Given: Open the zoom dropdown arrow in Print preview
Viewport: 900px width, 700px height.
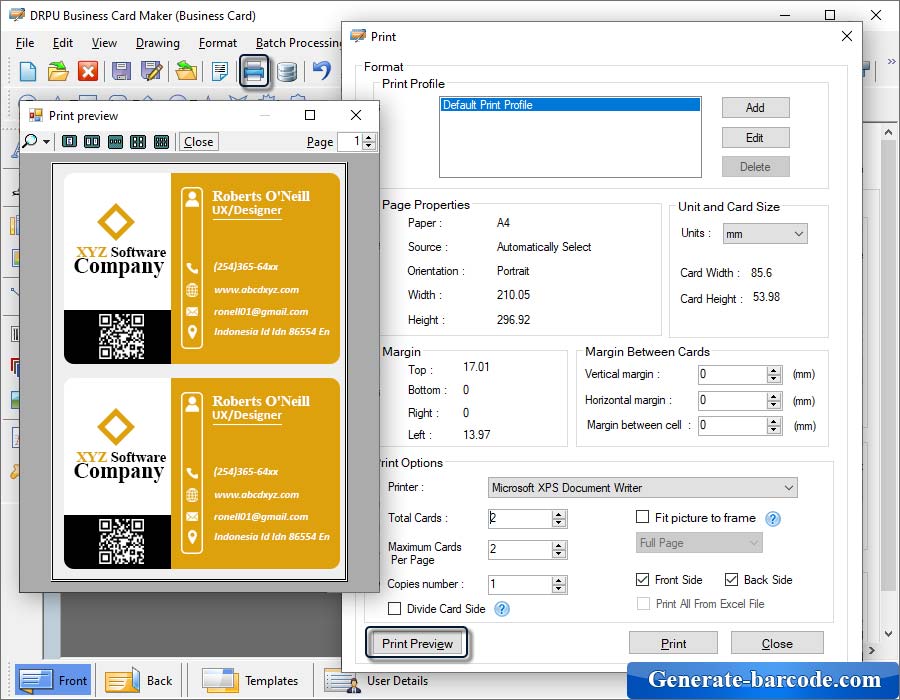Looking at the screenshot, I should coord(46,142).
